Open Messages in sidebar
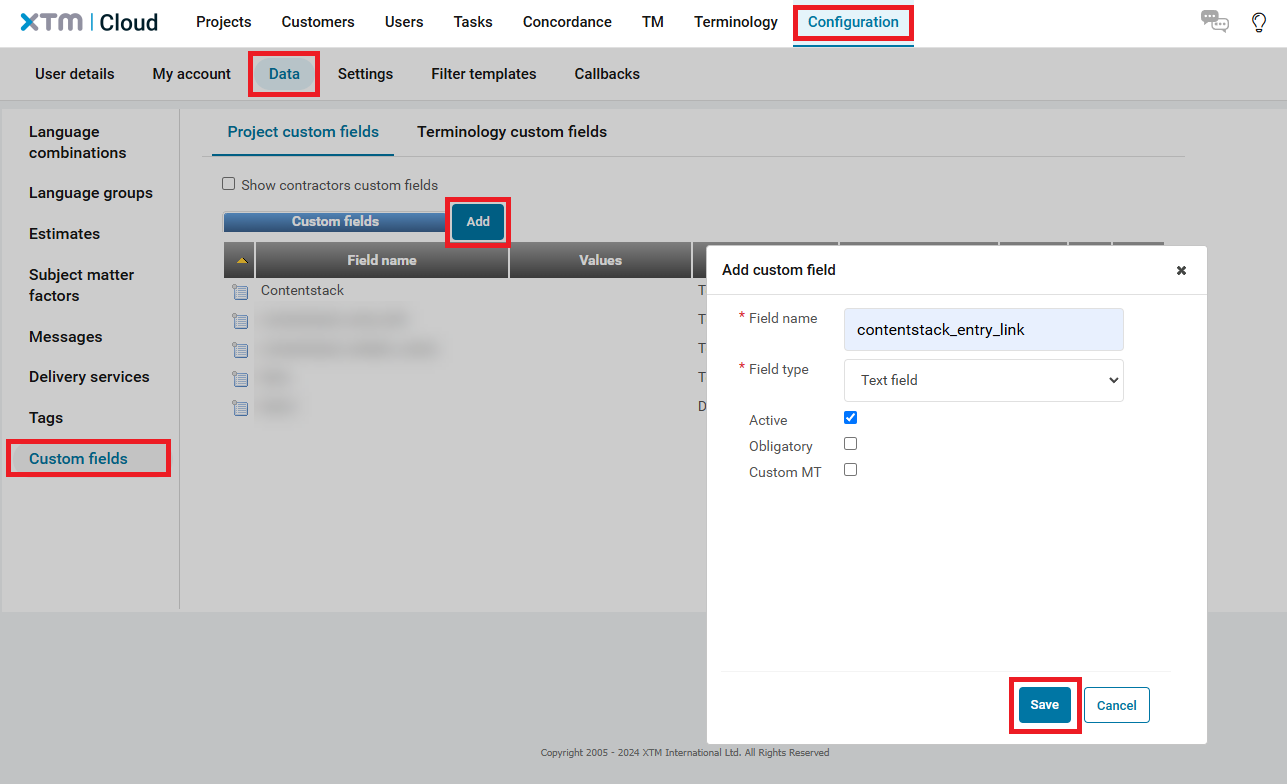Image resolution: width=1287 pixels, height=784 pixels. [x=66, y=337]
